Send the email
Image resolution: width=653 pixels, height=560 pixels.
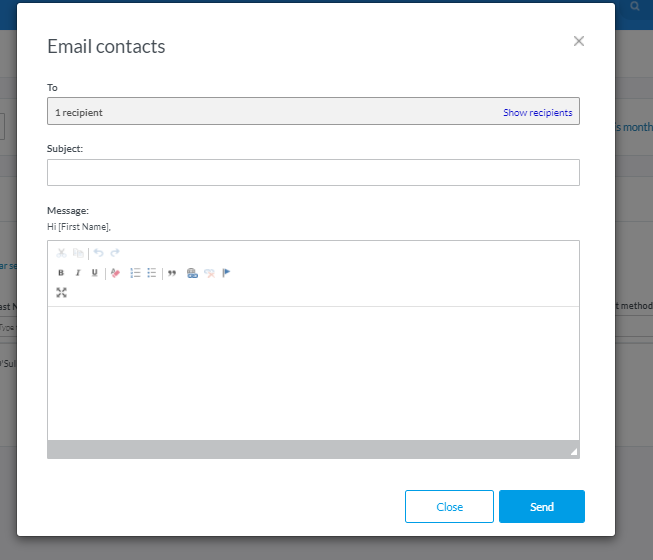(x=541, y=507)
